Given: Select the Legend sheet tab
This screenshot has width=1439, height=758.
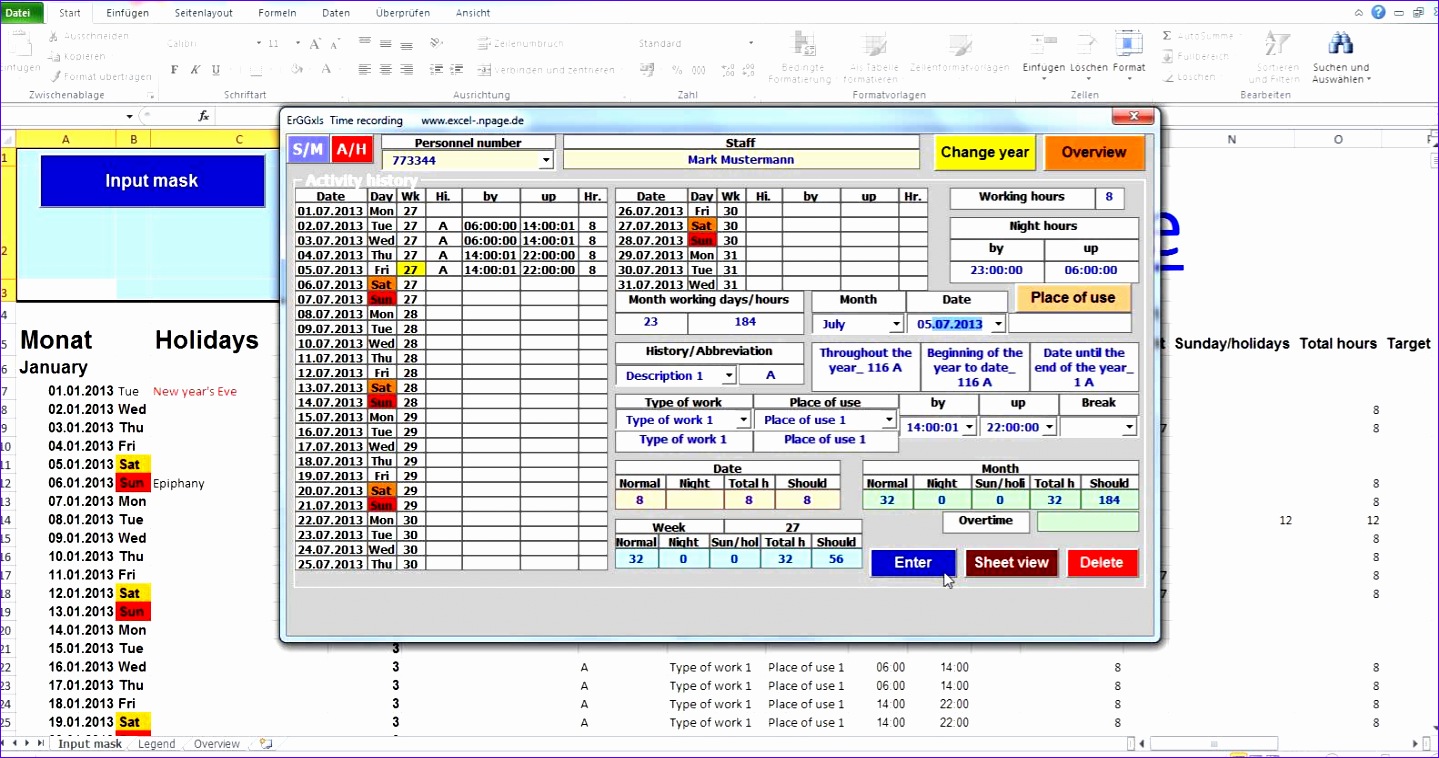Looking at the screenshot, I should coord(156,744).
